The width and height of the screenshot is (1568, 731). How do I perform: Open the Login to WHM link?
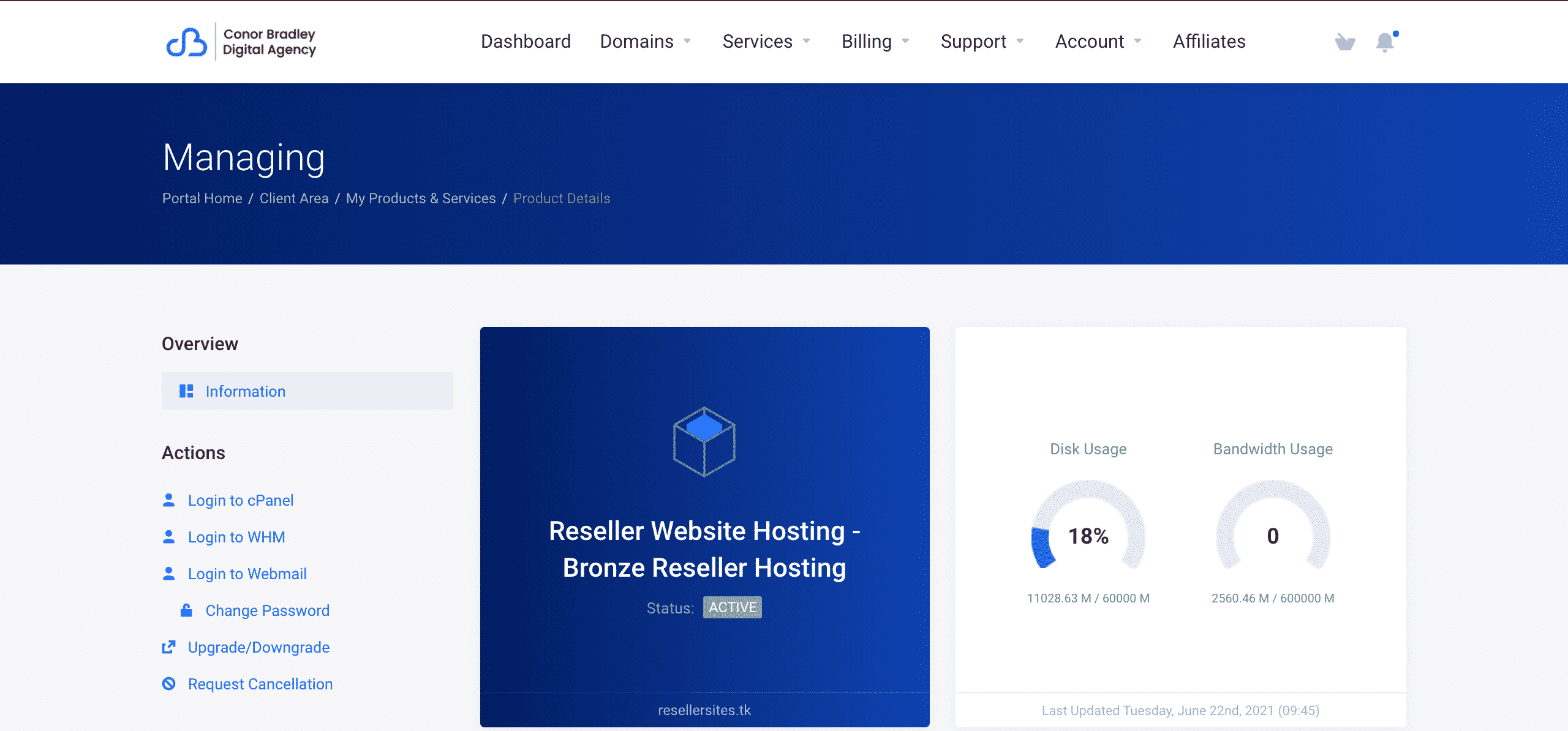[236, 537]
